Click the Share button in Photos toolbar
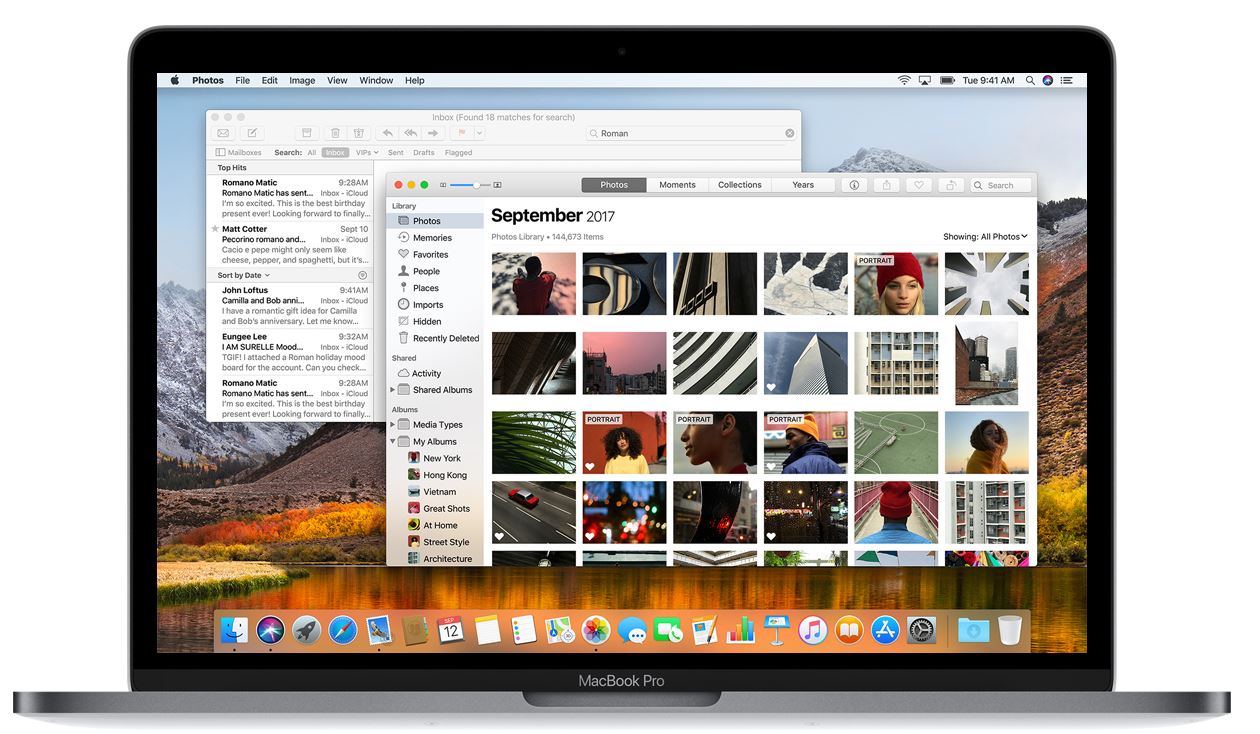Screen dimensions: 1260x734 click(x=886, y=185)
